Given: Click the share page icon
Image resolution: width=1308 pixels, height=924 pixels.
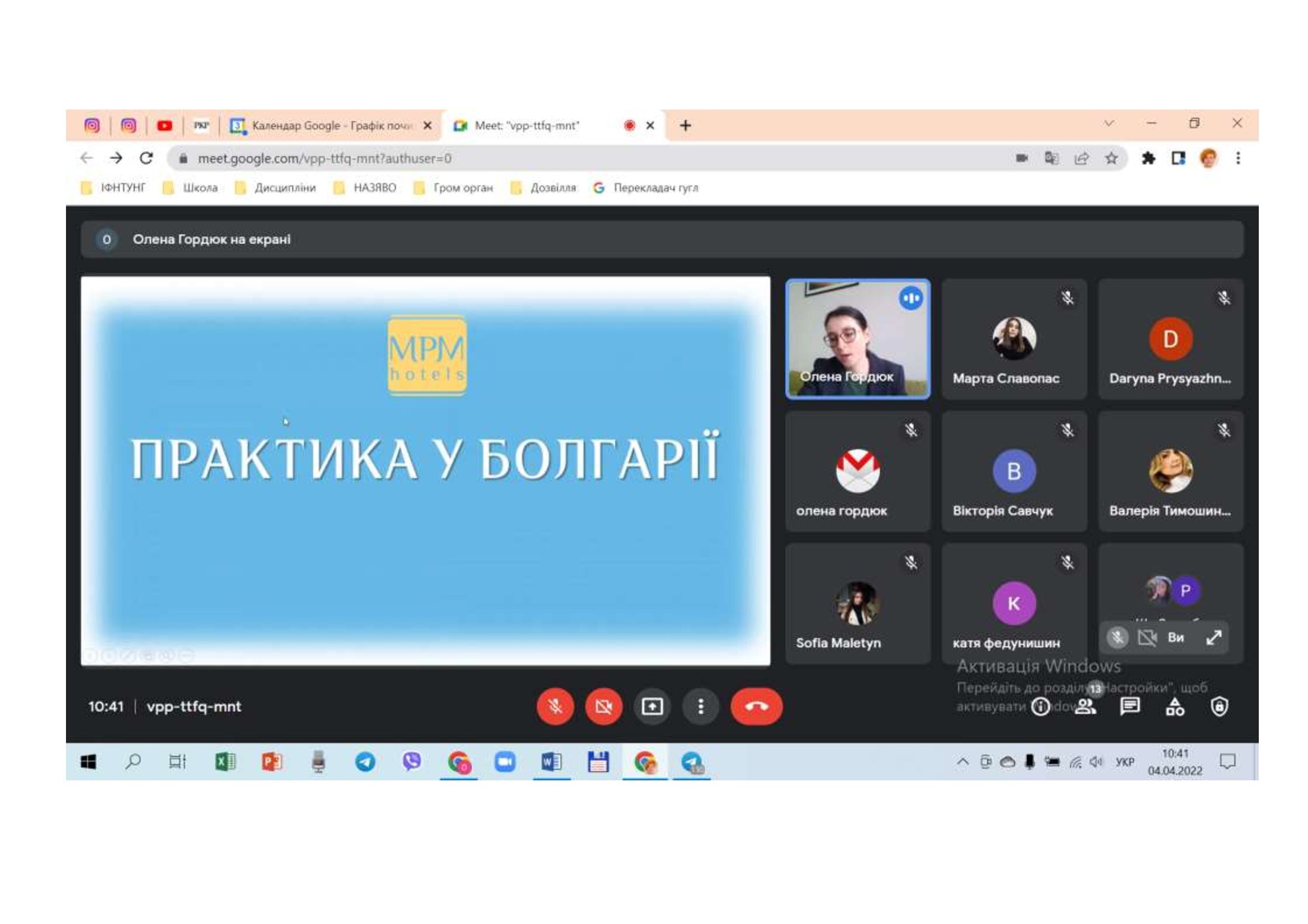Looking at the screenshot, I should [x=1082, y=158].
